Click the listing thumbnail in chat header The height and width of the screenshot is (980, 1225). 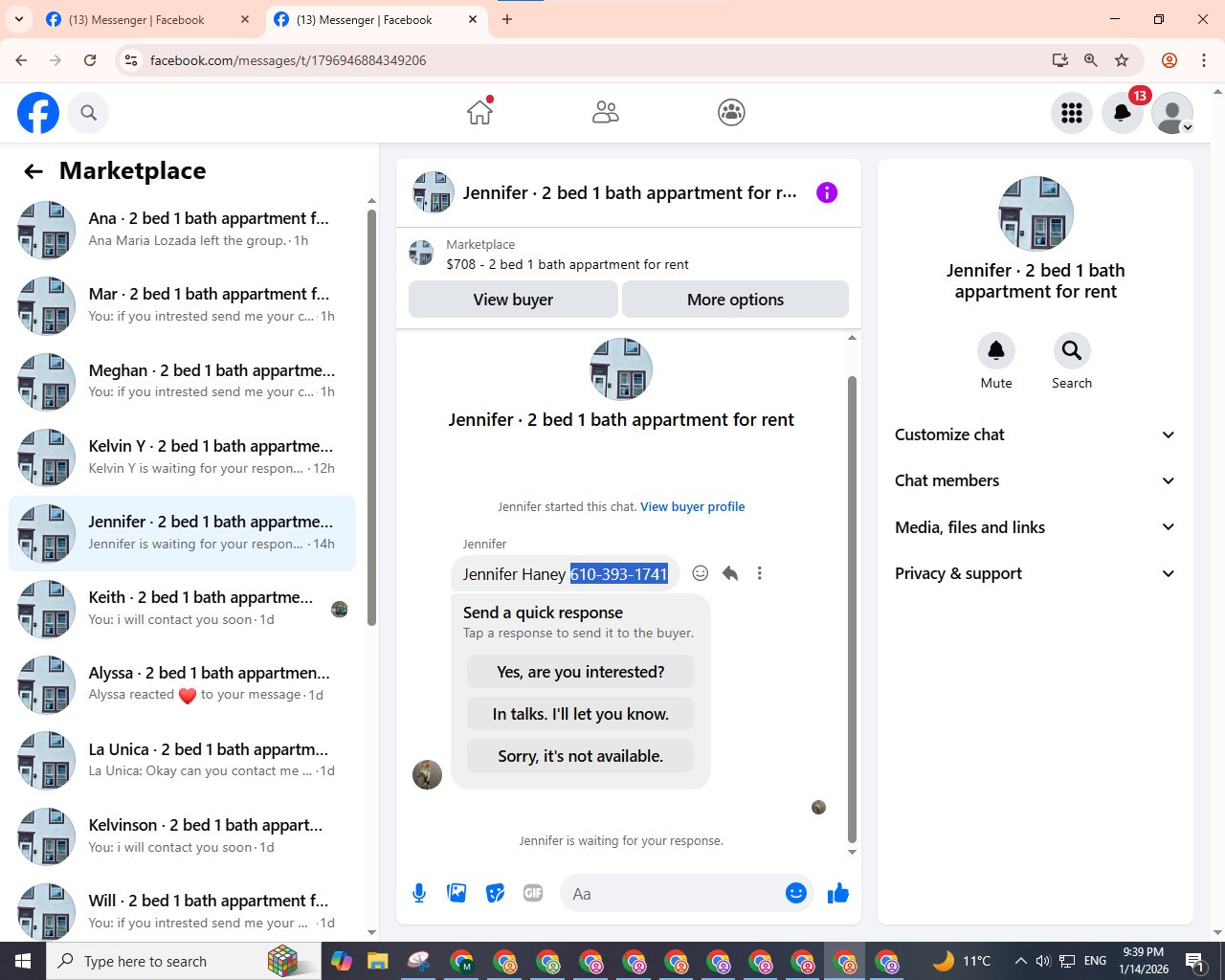pos(433,192)
